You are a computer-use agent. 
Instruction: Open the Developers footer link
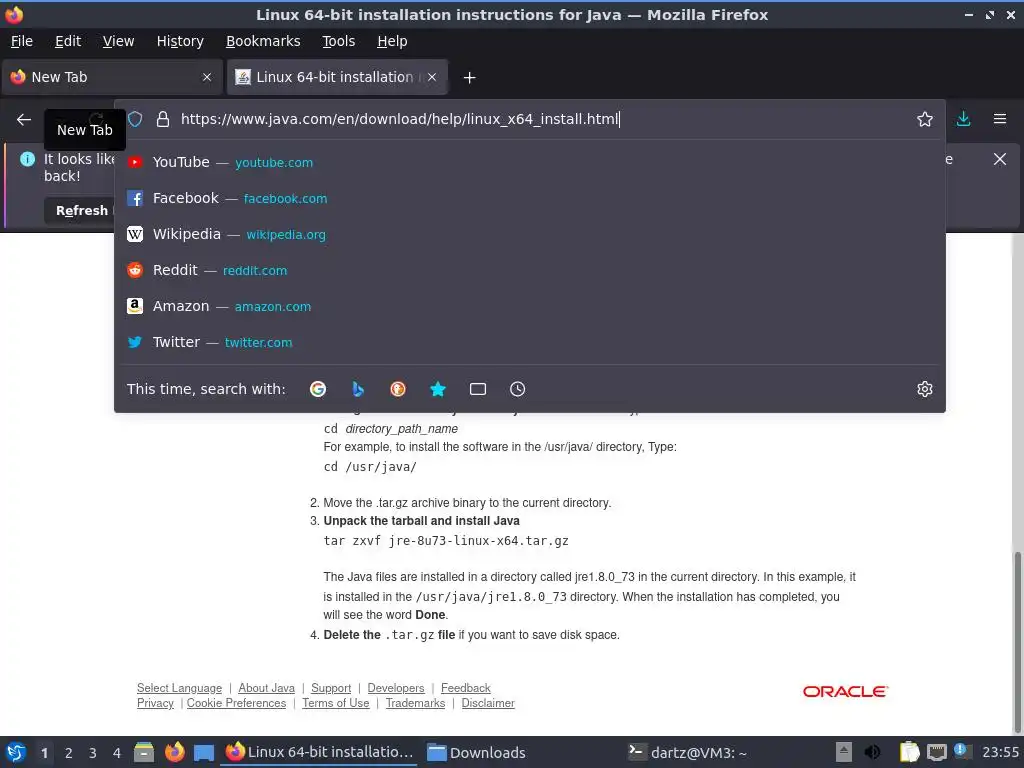tap(396, 688)
